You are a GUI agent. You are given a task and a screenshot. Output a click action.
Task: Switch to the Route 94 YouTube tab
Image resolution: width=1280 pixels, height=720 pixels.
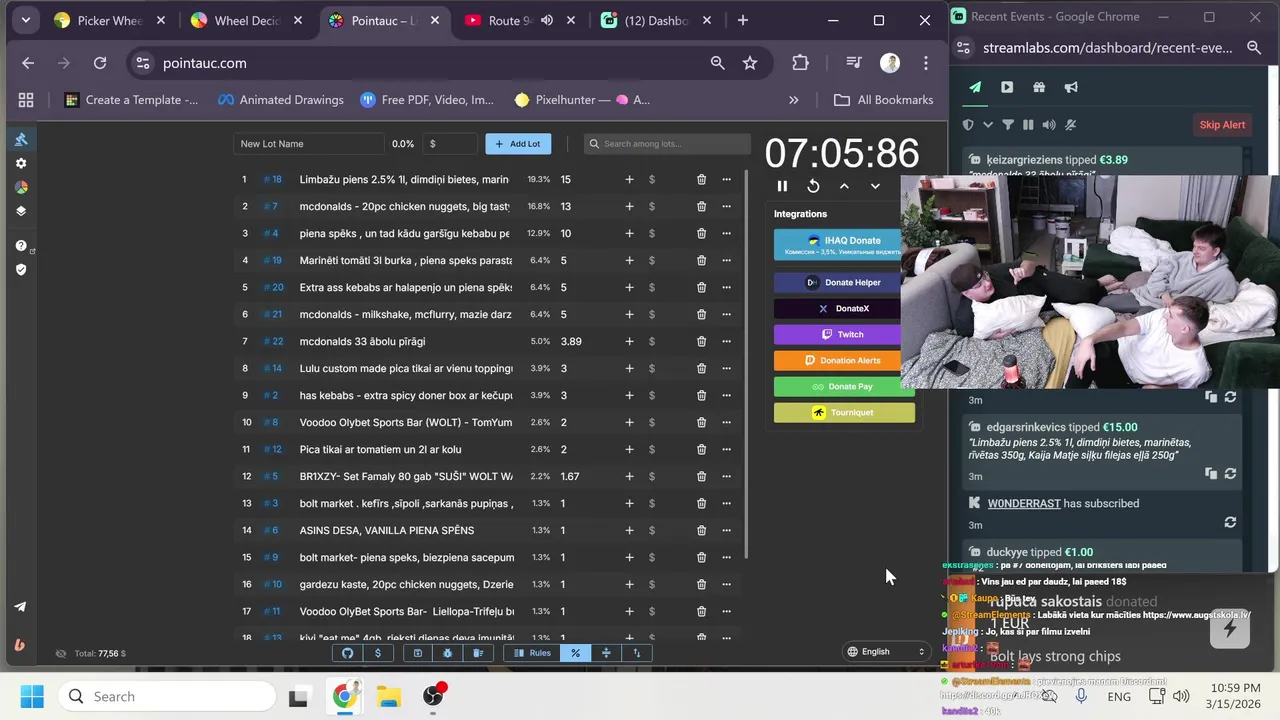point(511,21)
